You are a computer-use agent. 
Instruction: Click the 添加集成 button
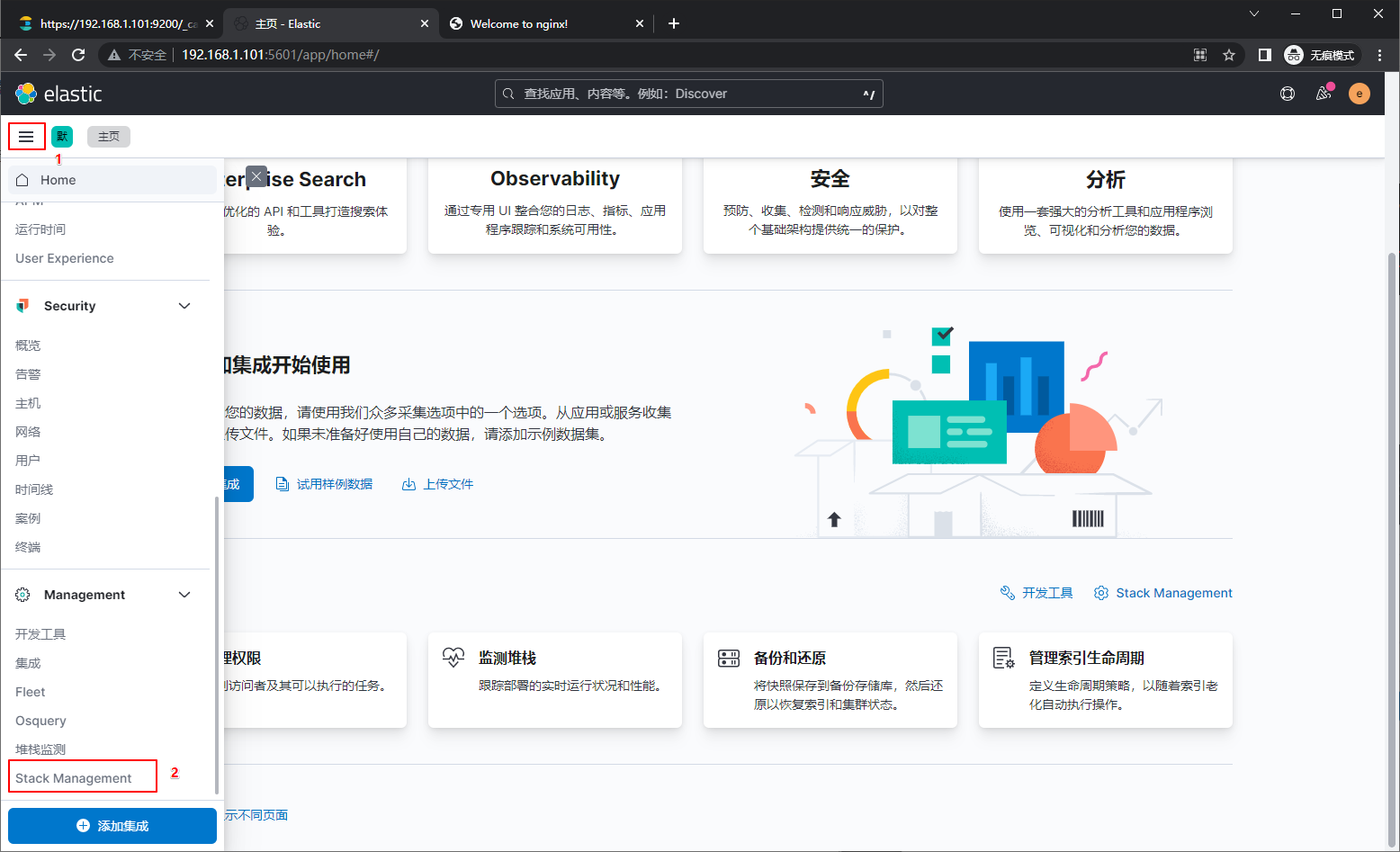(x=112, y=826)
